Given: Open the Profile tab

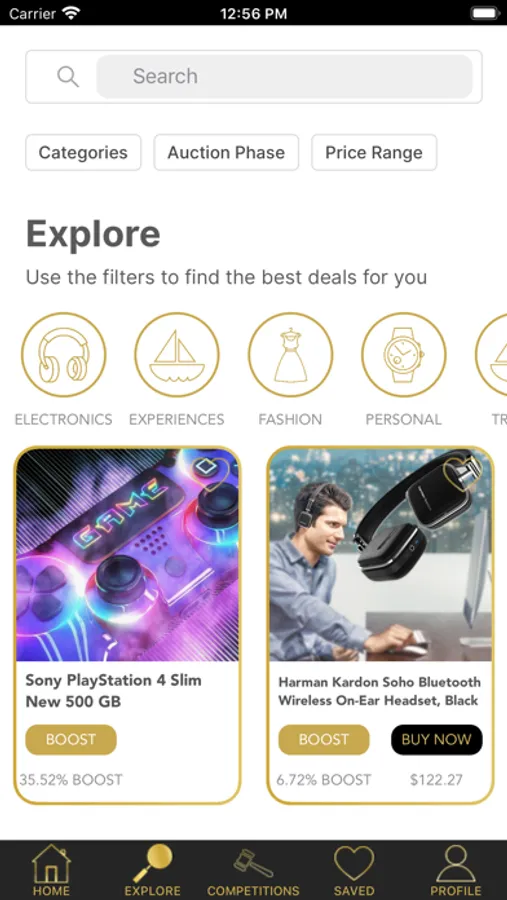Looking at the screenshot, I should pos(456,870).
